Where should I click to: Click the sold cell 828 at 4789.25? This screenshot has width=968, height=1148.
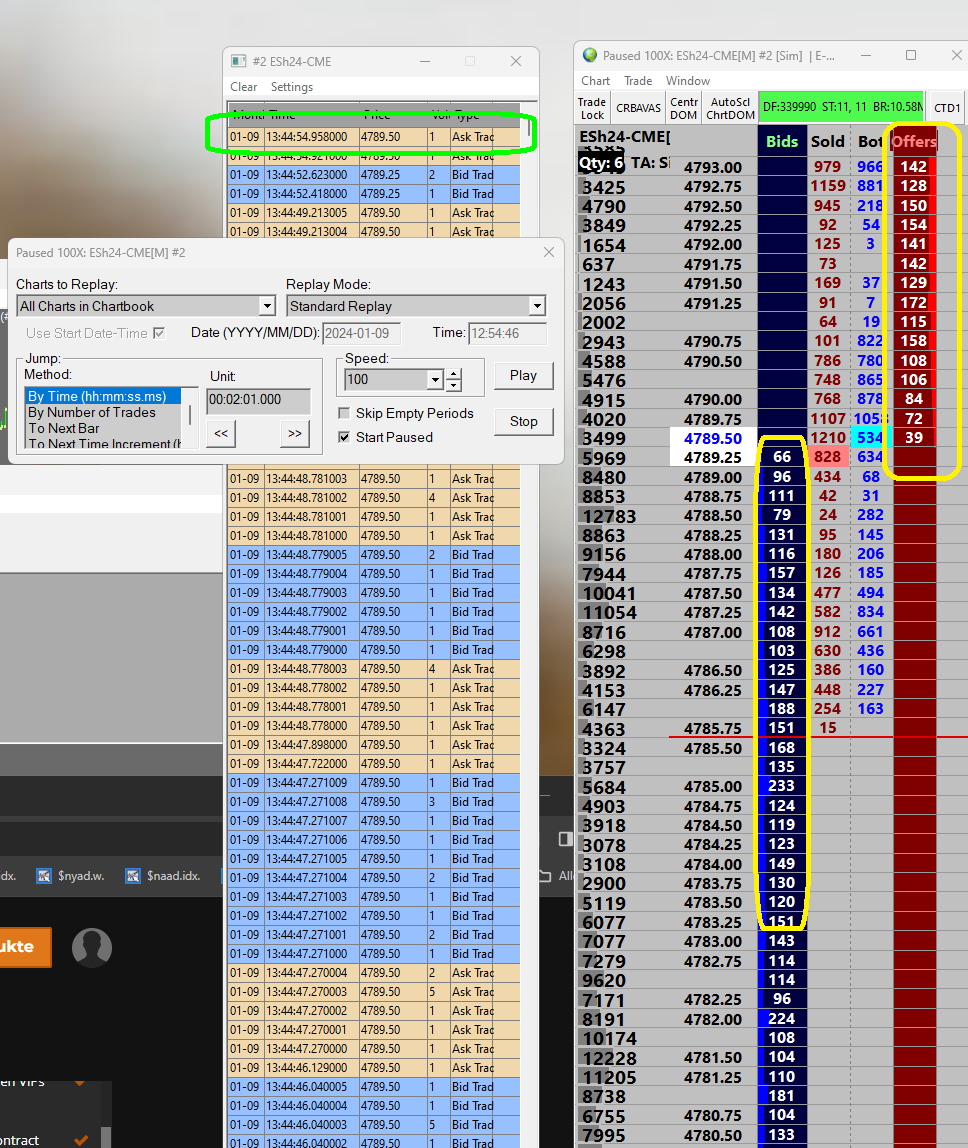coord(827,457)
